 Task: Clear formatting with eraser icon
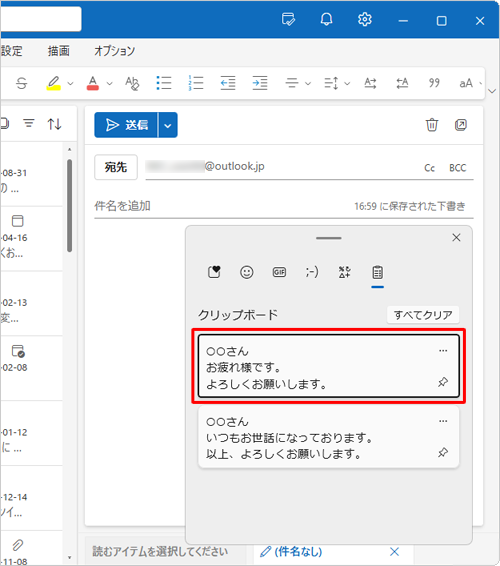click(132, 83)
